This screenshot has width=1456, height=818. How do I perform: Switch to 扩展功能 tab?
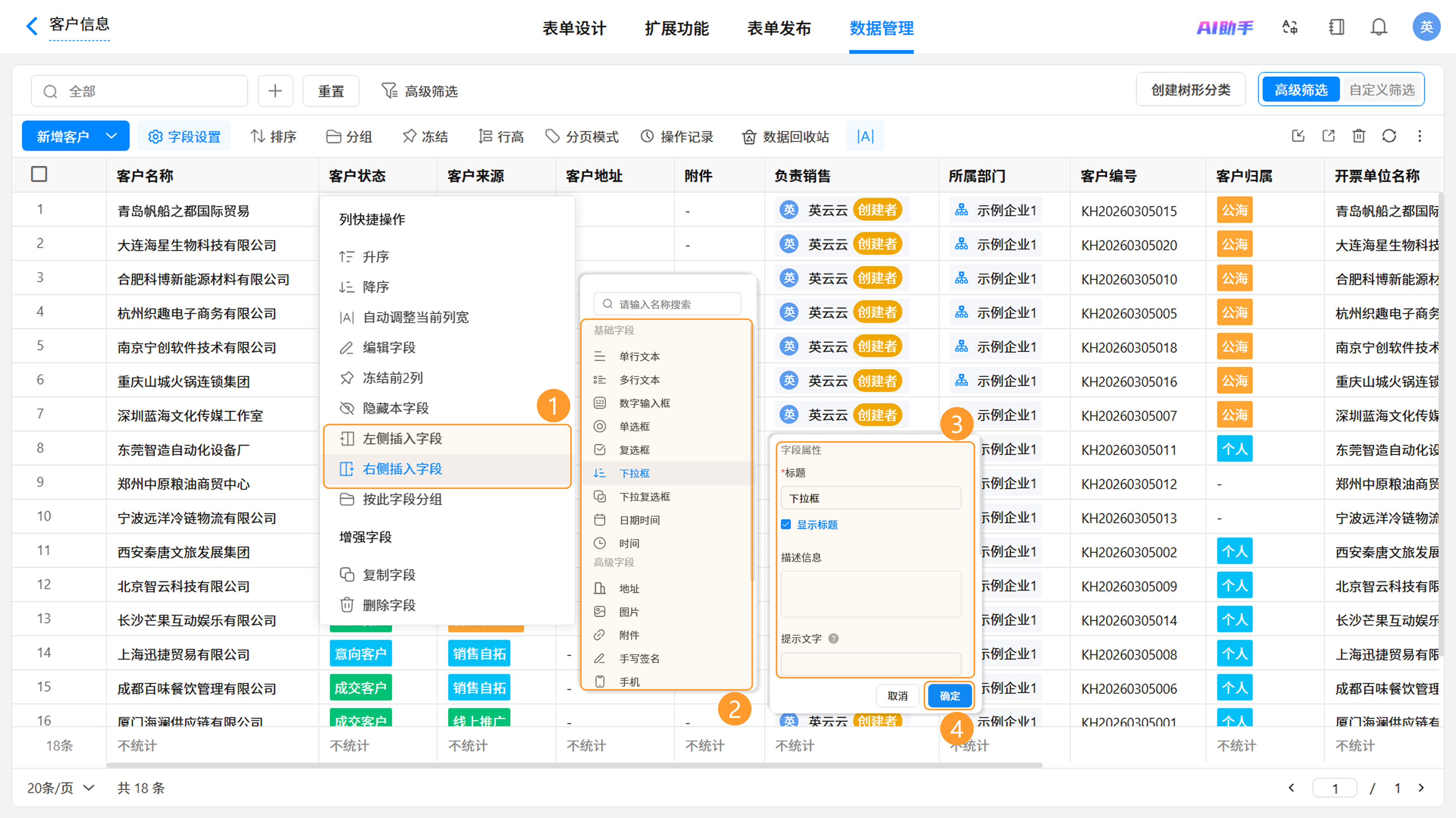click(x=676, y=28)
